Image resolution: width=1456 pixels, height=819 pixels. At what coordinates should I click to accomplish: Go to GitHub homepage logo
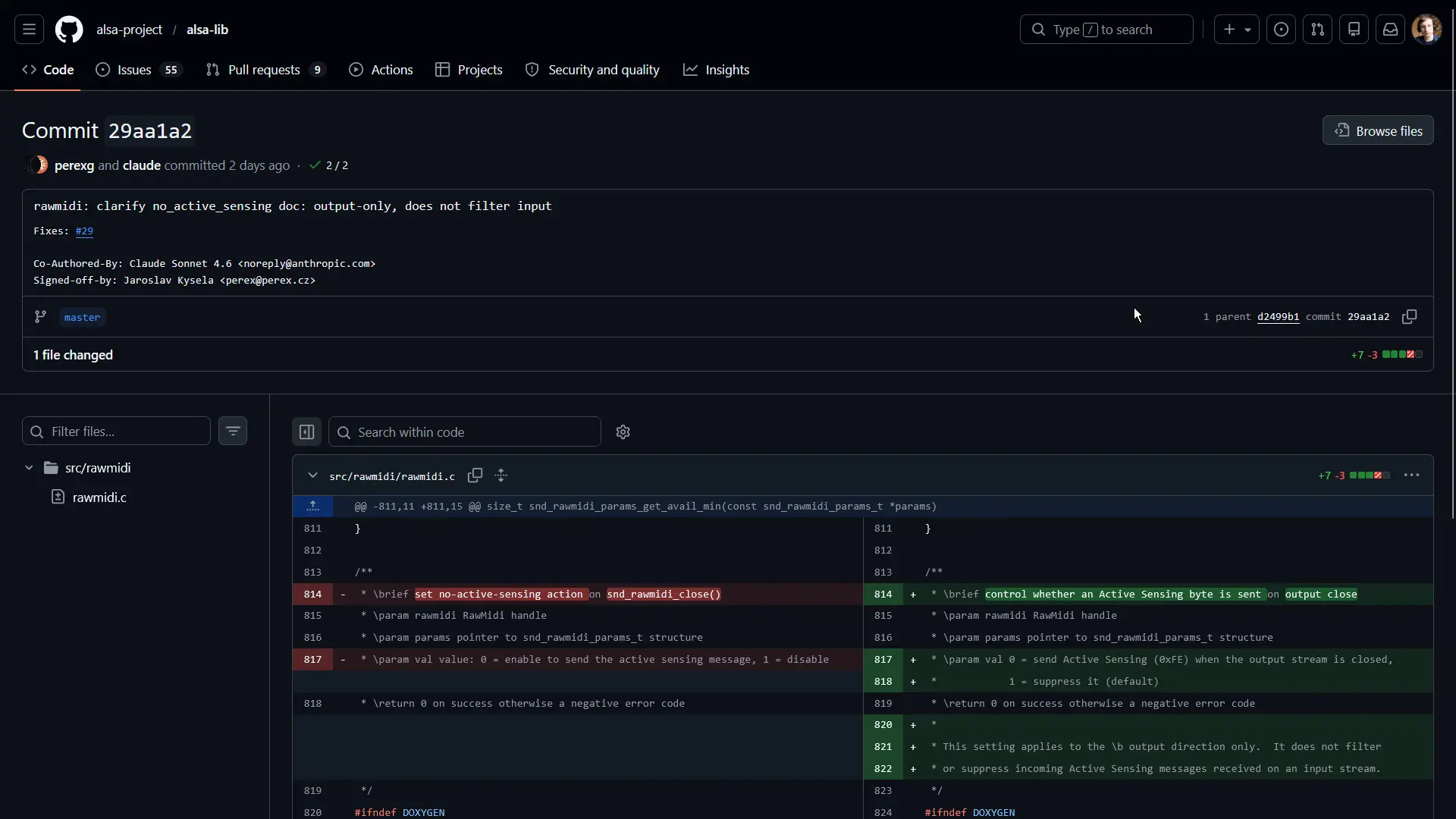click(x=69, y=30)
